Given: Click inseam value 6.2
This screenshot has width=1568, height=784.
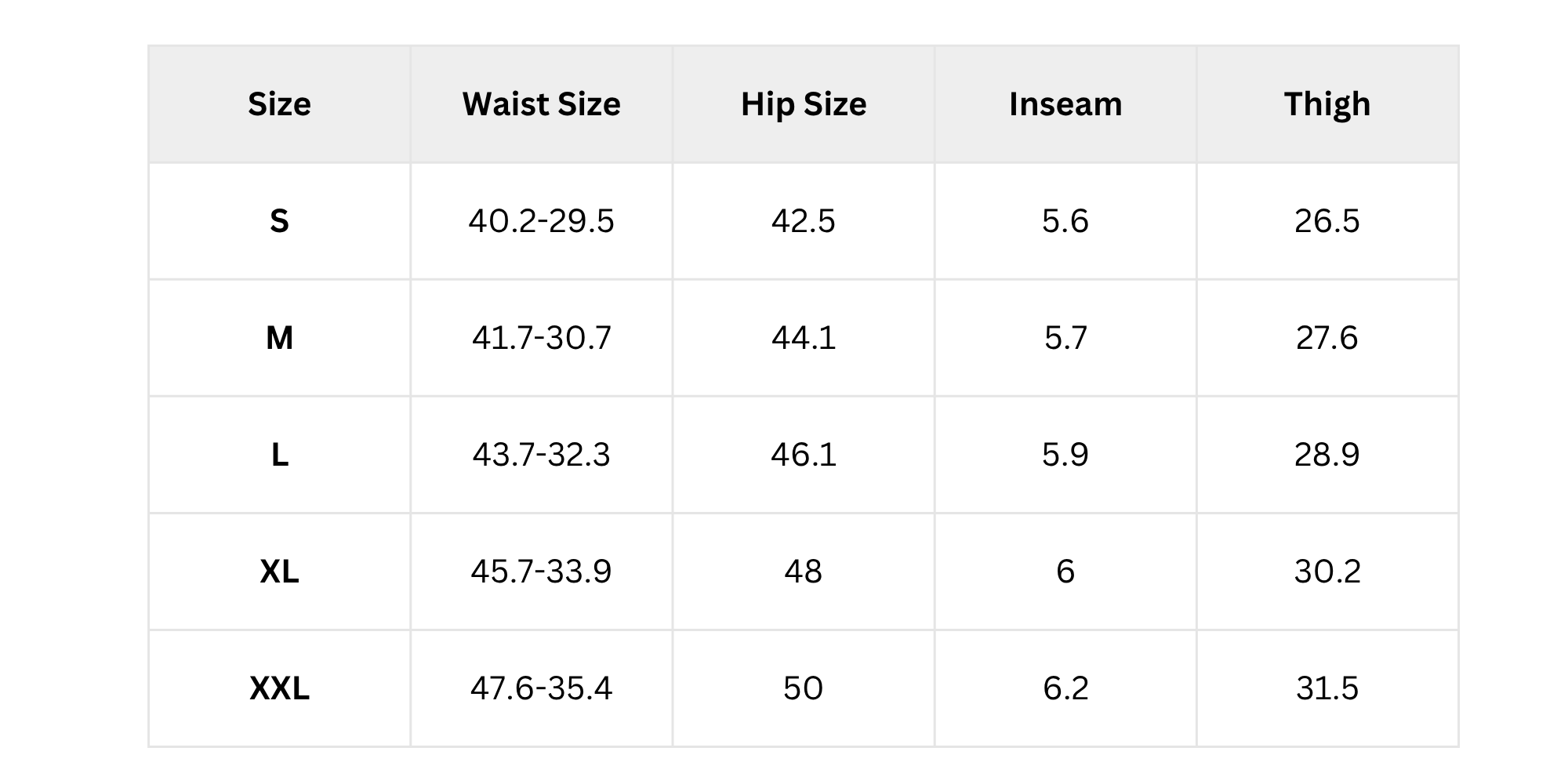Looking at the screenshot, I should tap(1065, 688).
